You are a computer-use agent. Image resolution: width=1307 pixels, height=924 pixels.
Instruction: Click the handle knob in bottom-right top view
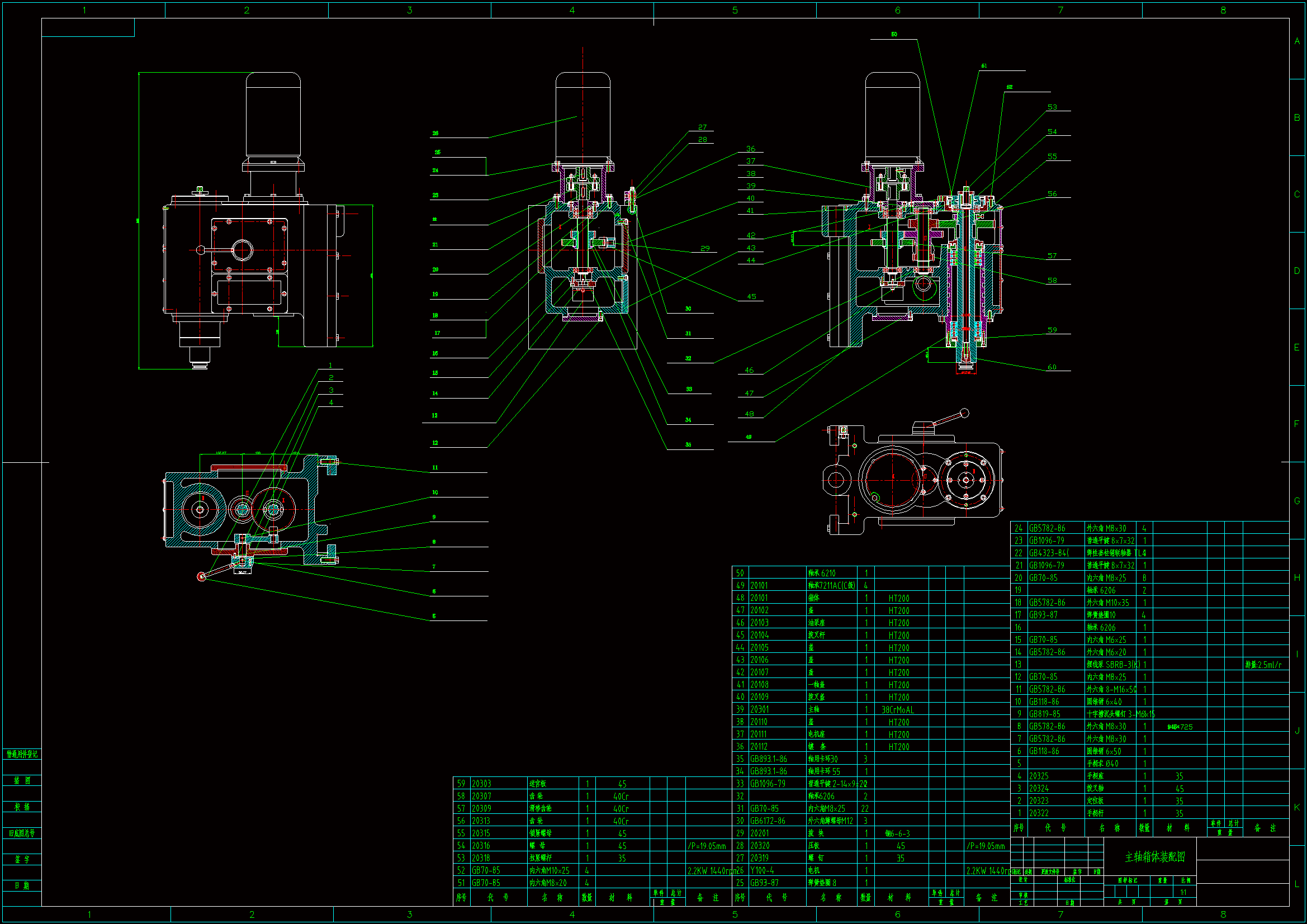(x=964, y=413)
